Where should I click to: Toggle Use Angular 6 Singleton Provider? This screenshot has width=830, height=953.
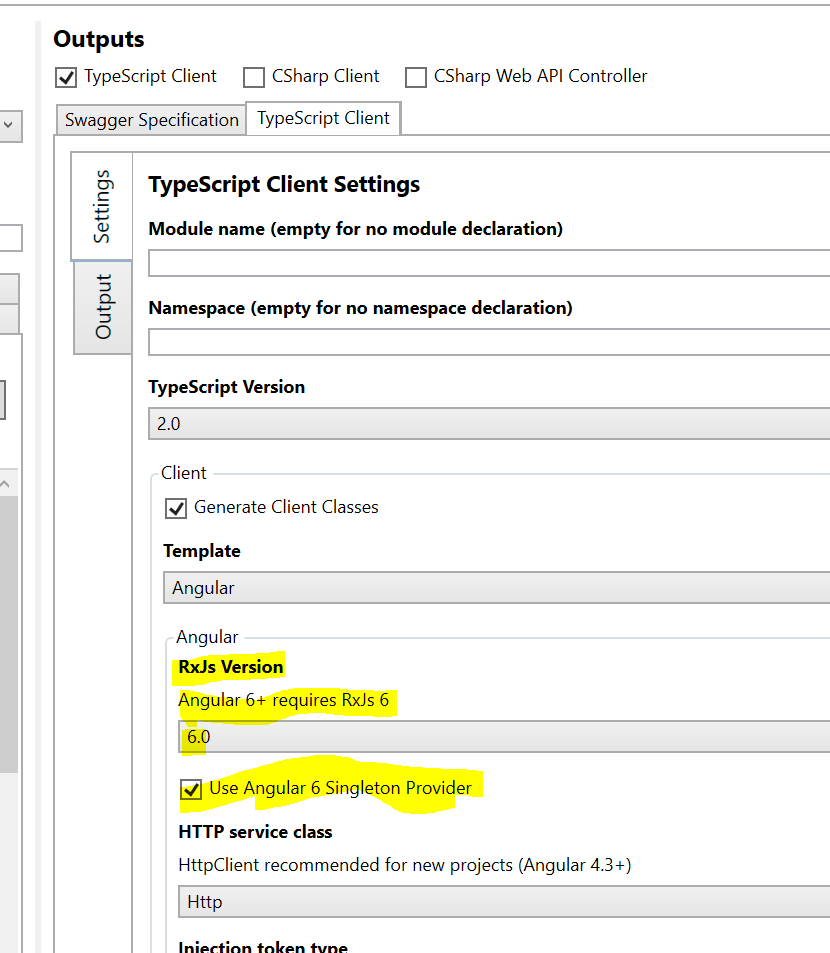click(191, 789)
